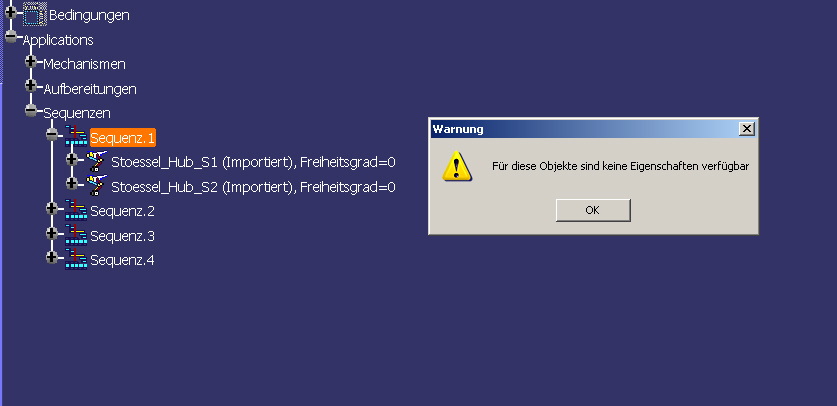Viewport: 837px width, 406px height.
Task: Click the Sequenz.4 sequence icon
Action: click(x=76, y=259)
